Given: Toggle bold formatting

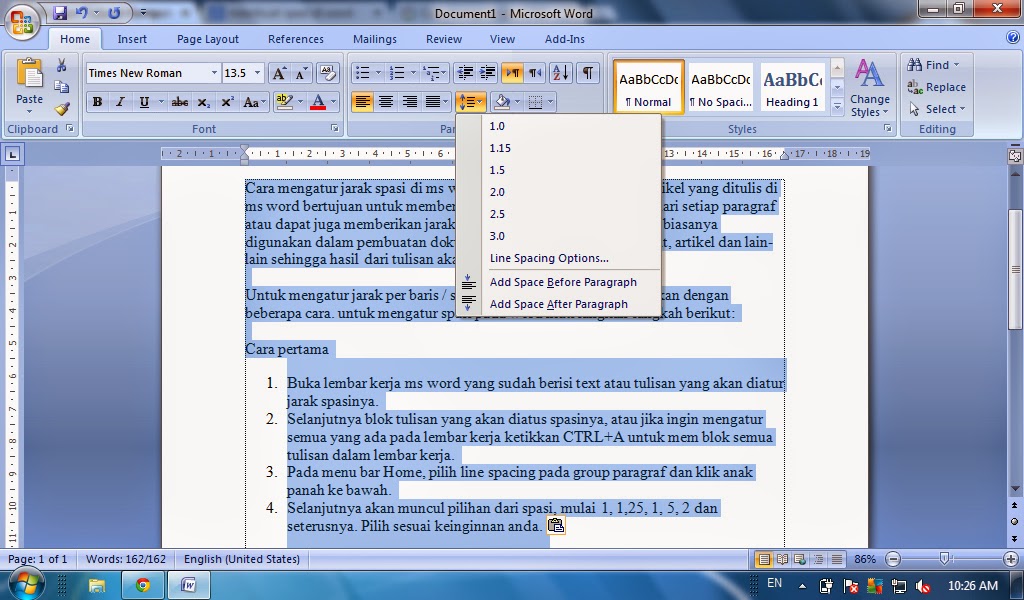Looking at the screenshot, I should [x=97, y=102].
